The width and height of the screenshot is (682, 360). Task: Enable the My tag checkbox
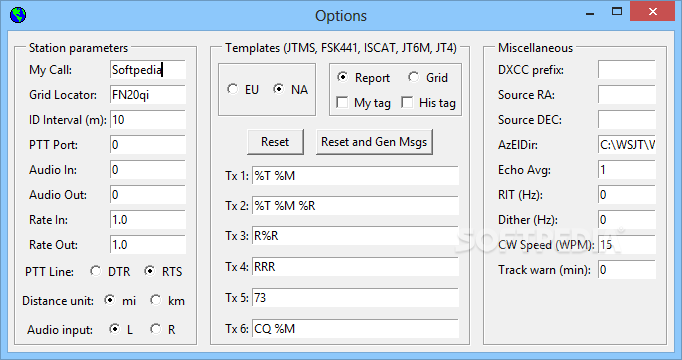click(342, 103)
